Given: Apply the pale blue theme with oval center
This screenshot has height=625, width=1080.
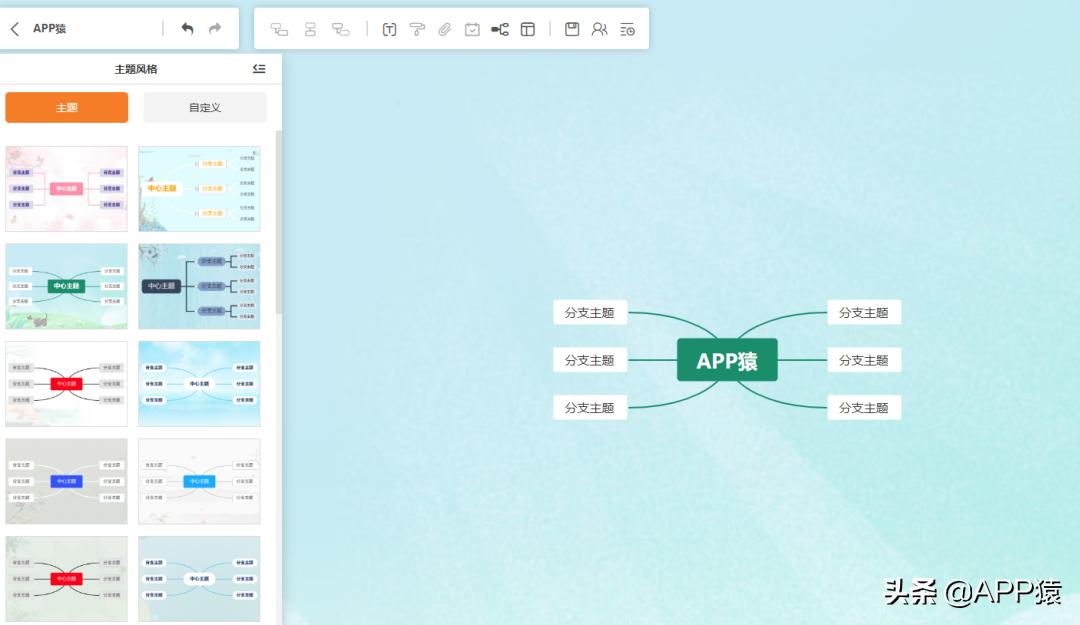Looking at the screenshot, I should tap(199, 579).
